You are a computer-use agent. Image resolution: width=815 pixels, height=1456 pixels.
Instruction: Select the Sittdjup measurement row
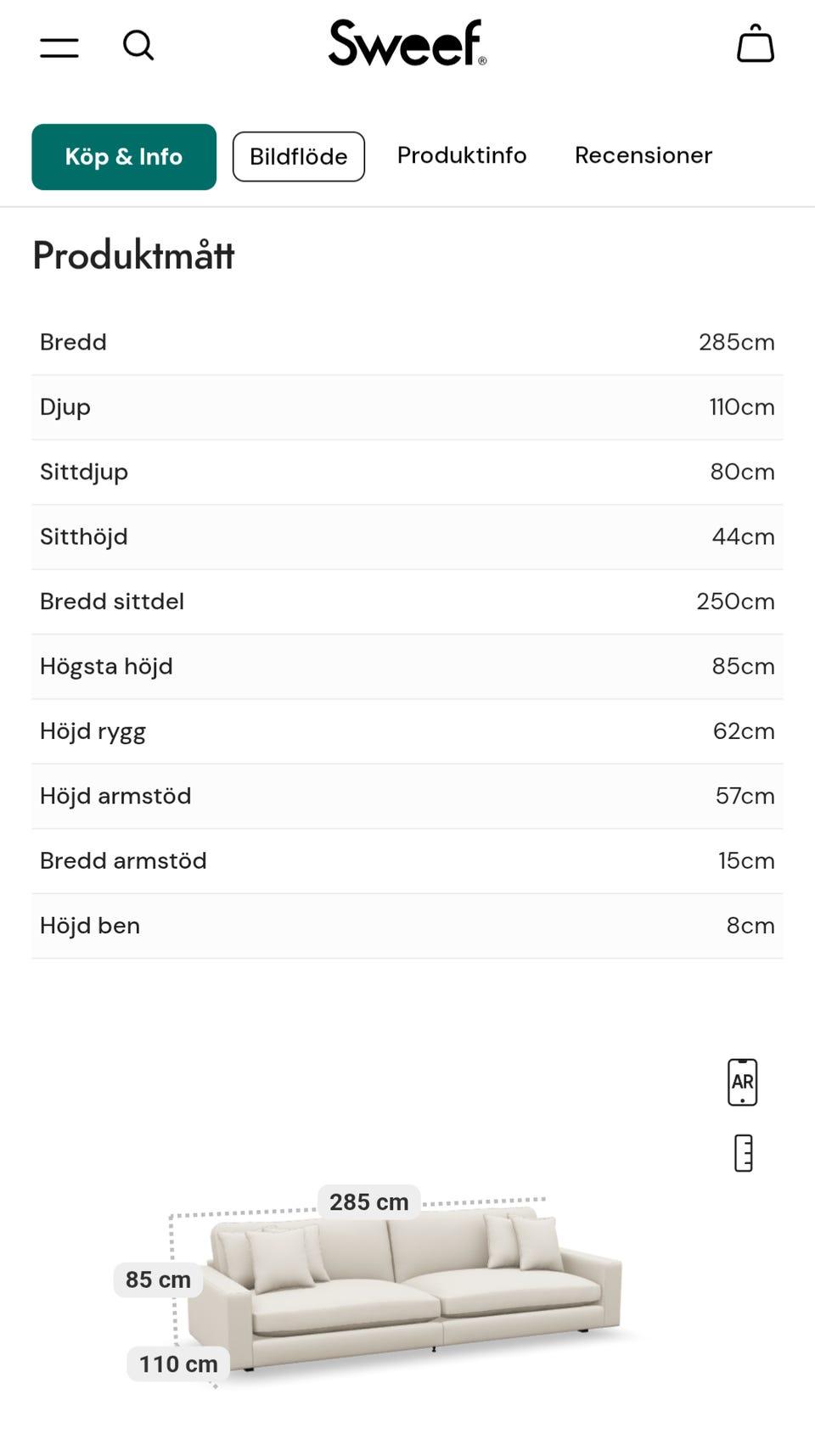[407, 472]
